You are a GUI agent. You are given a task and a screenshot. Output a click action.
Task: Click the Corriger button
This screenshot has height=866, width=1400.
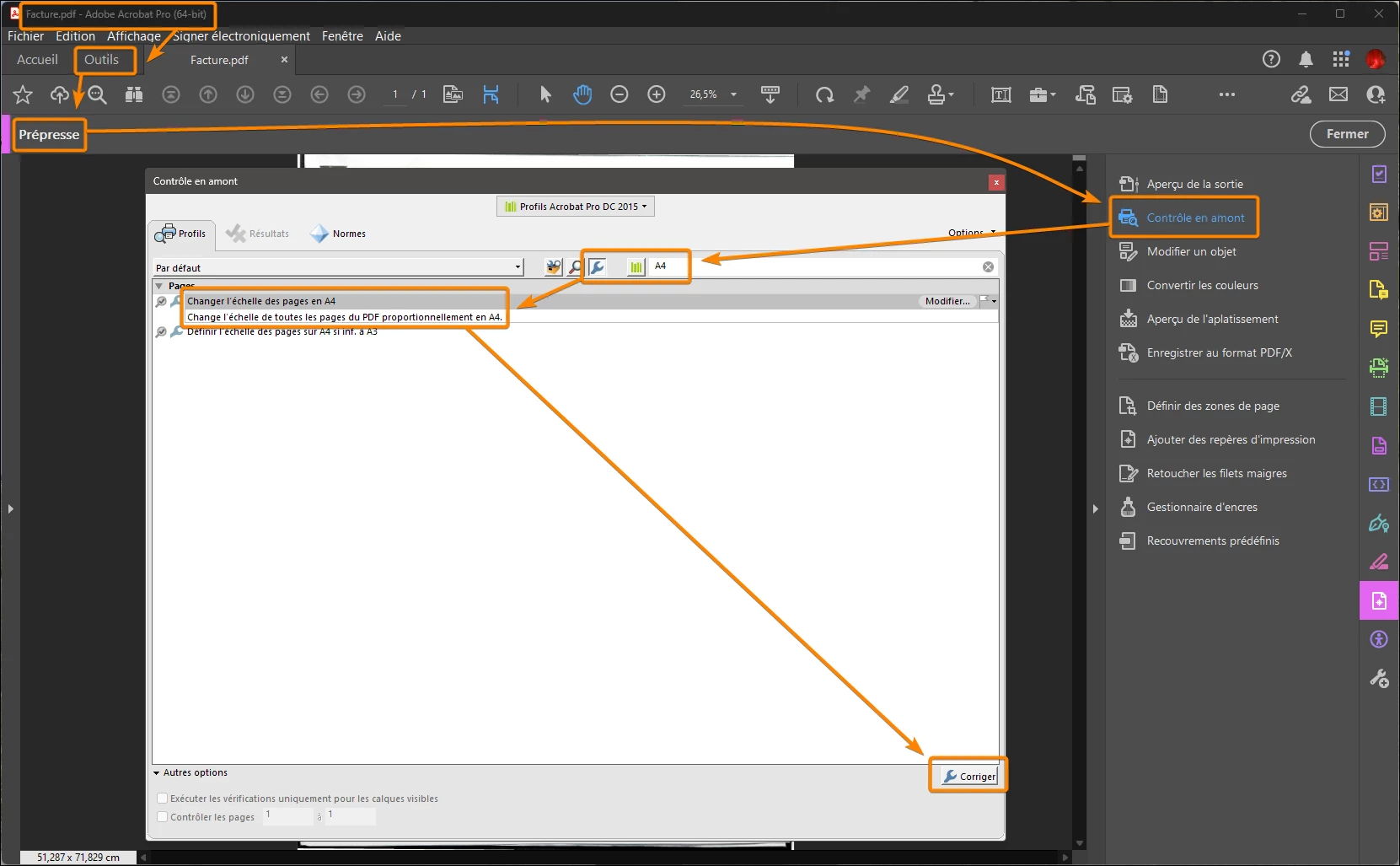(x=969, y=777)
